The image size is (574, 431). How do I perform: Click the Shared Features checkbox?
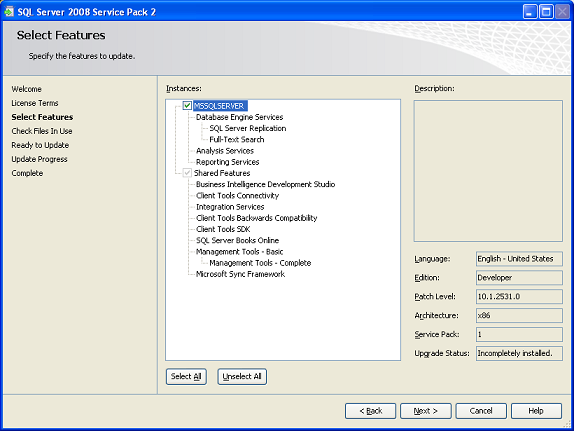[x=187, y=173]
